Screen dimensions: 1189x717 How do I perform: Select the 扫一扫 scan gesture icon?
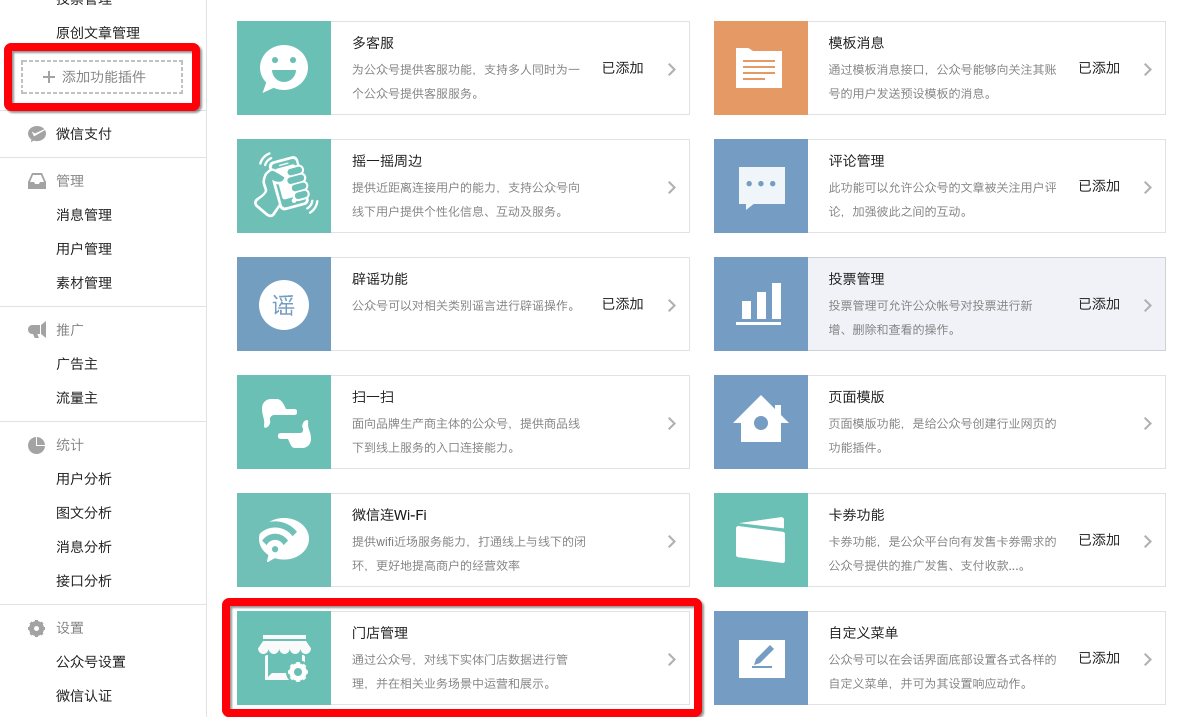click(x=284, y=422)
